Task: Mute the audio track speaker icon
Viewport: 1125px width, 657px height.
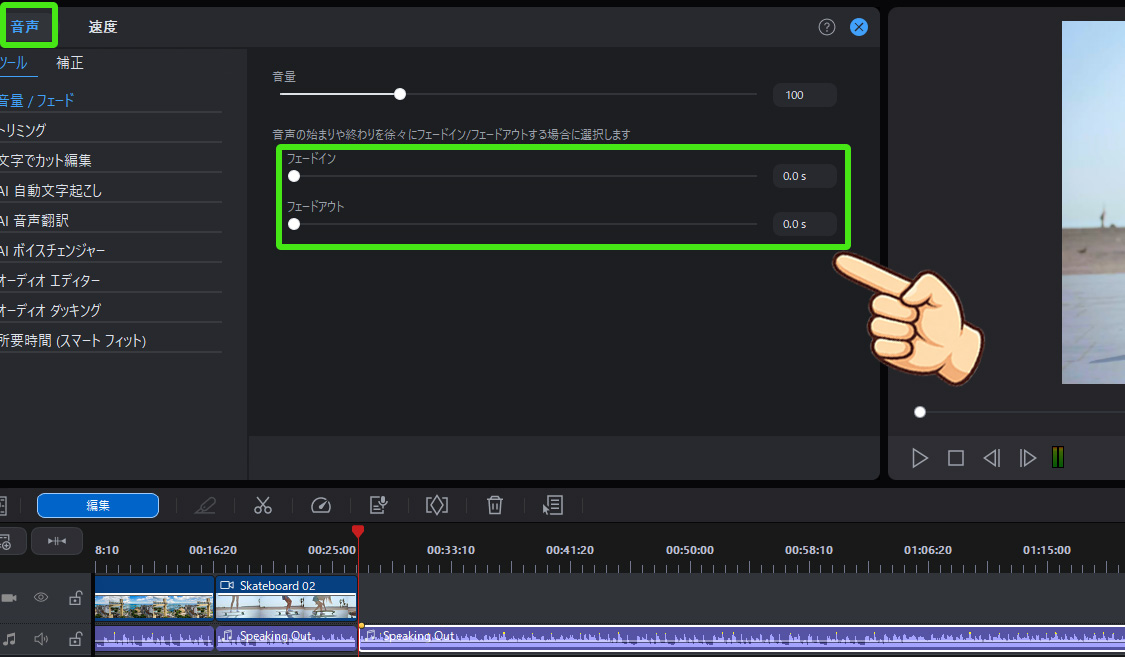Action: [40, 638]
